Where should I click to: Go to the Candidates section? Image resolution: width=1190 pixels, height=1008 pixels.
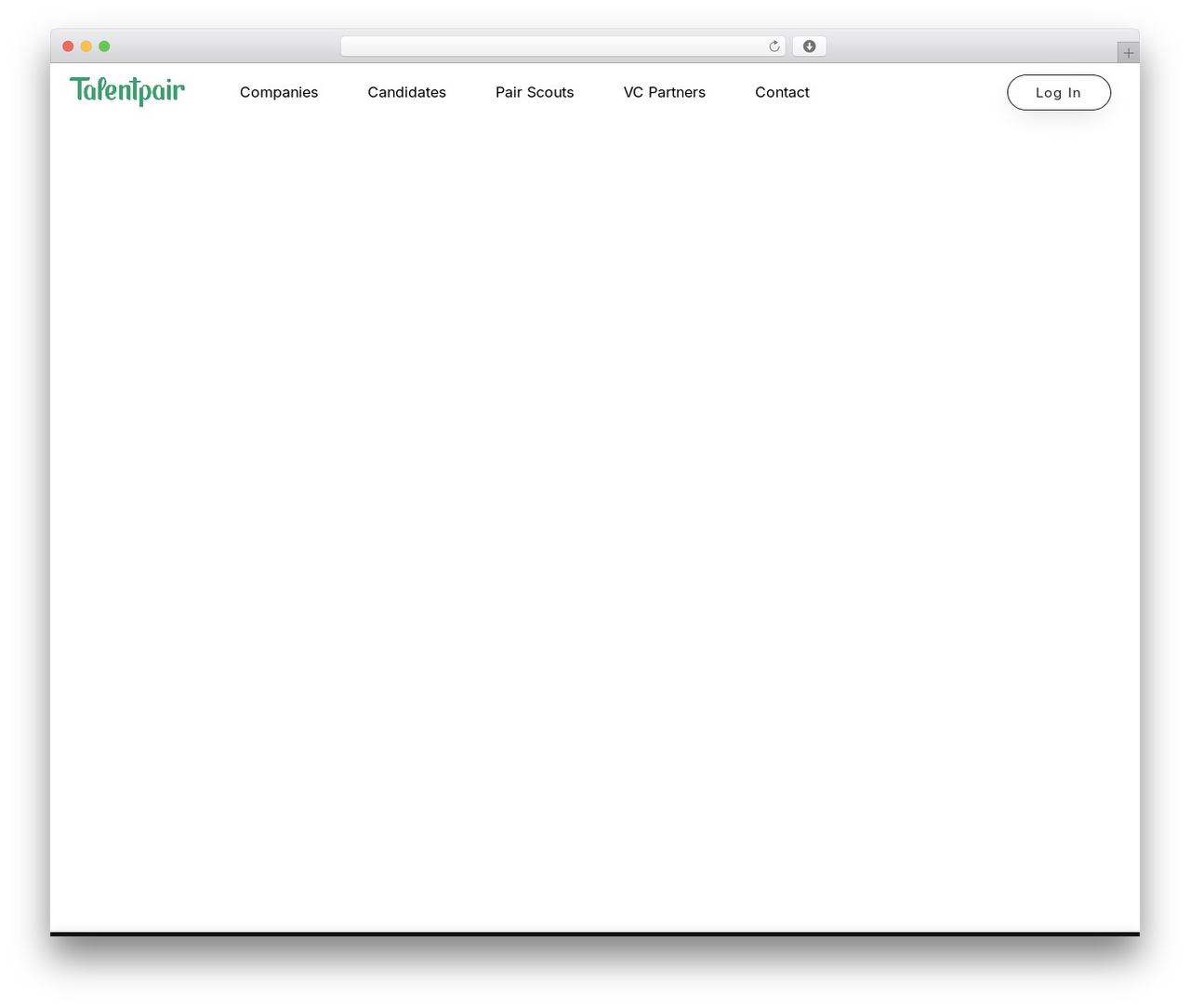click(x=406, y=92)
